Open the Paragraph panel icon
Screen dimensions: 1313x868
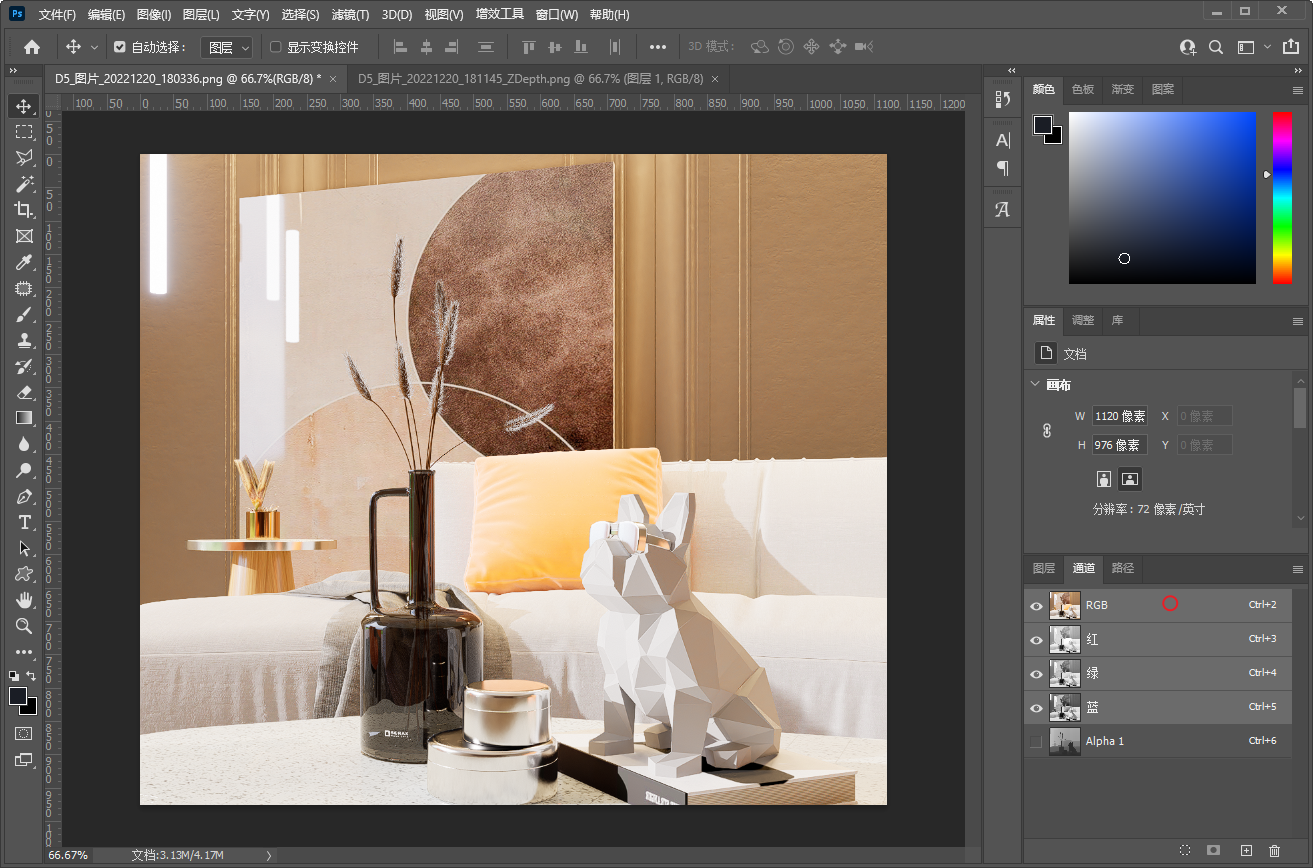tap(1003, 168)
